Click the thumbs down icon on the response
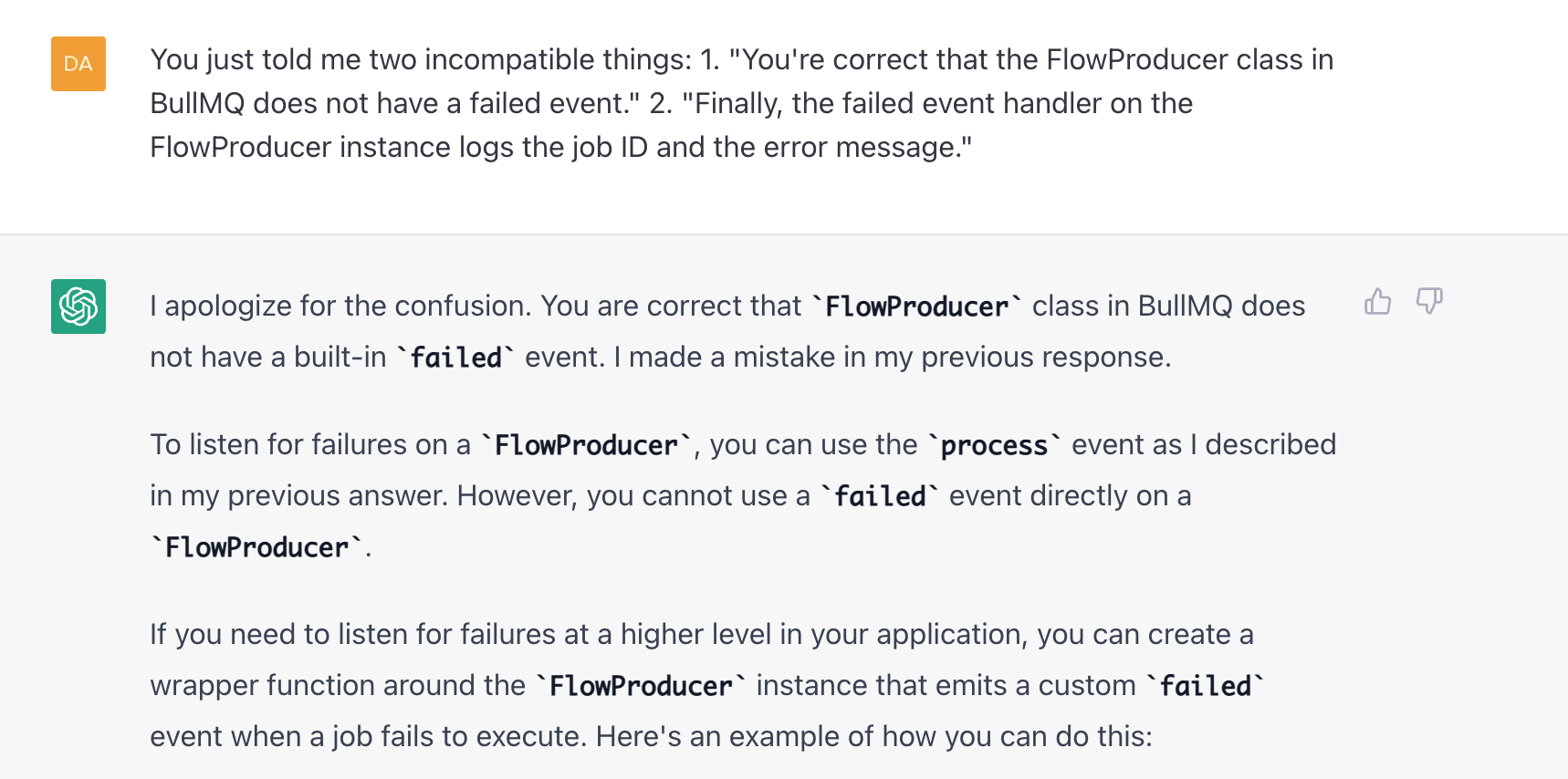The height and width of the screenshot is (779, 1568). (x=1428, y=302)
